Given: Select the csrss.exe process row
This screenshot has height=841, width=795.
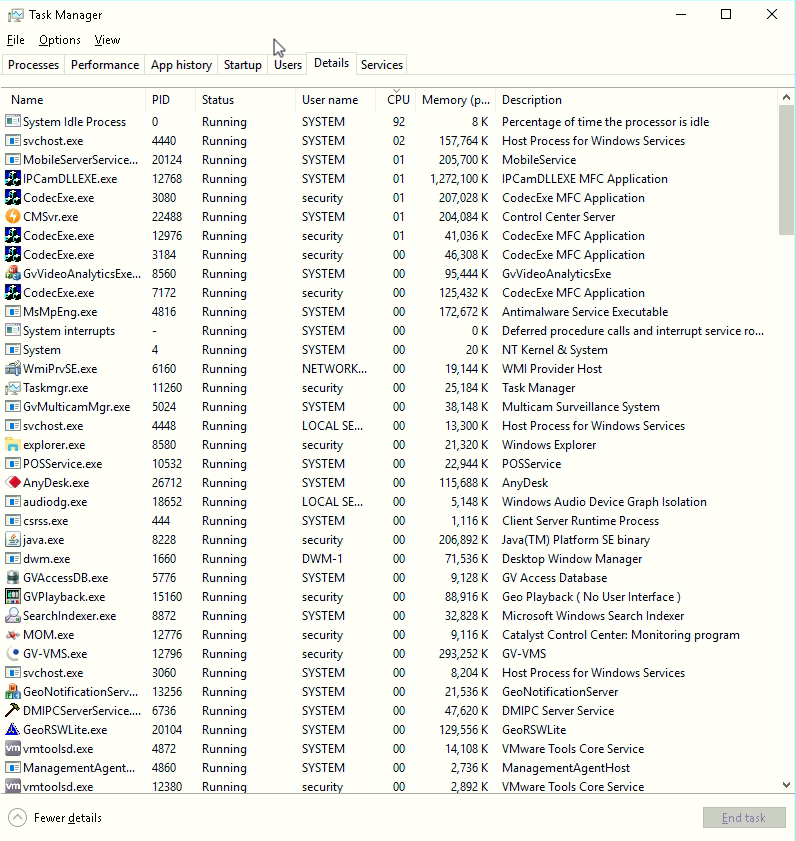Looking at the screenshot, I should click(x=390, y=521).
